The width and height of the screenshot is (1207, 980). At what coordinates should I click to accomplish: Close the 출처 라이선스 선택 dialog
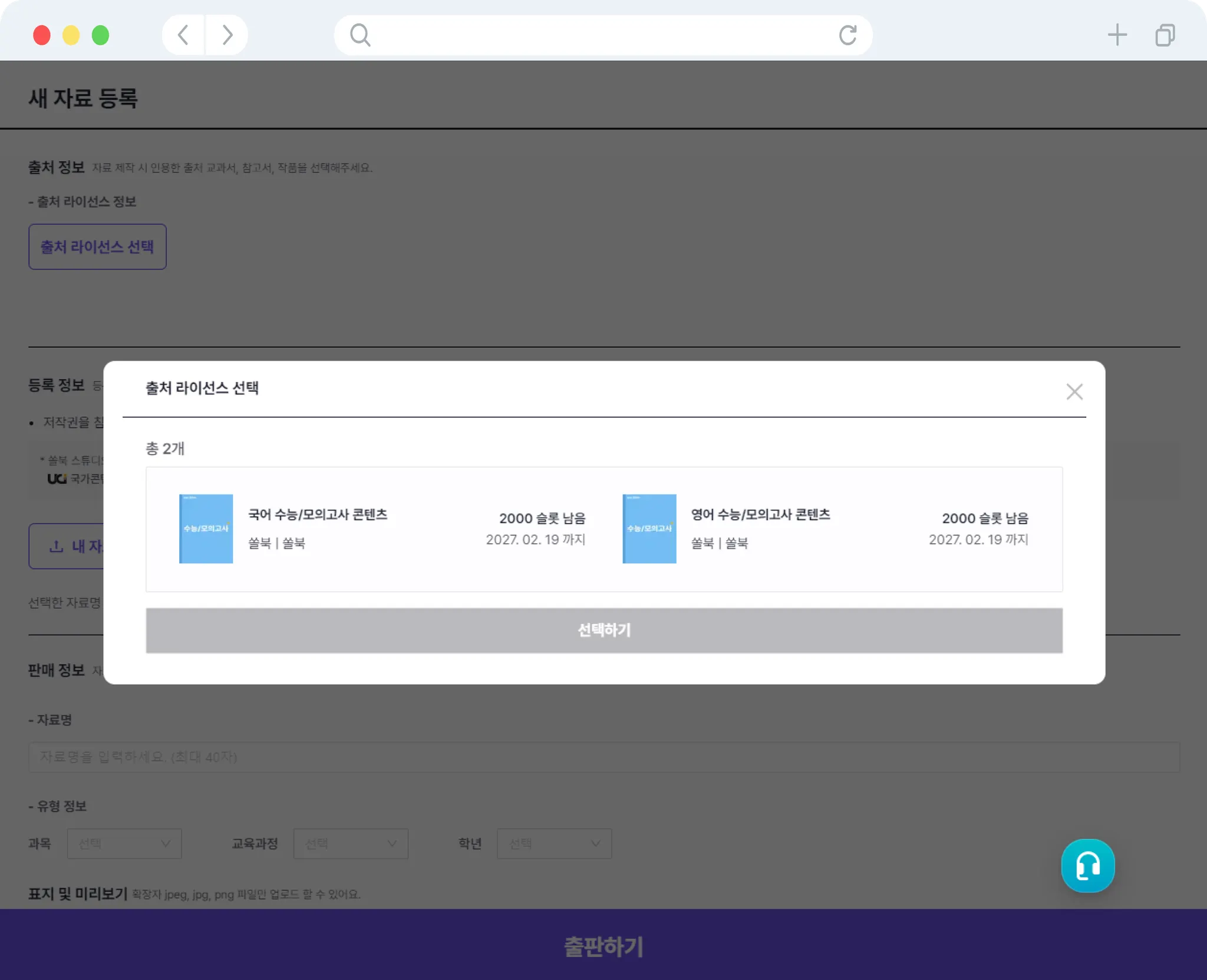coord(1074,392)
